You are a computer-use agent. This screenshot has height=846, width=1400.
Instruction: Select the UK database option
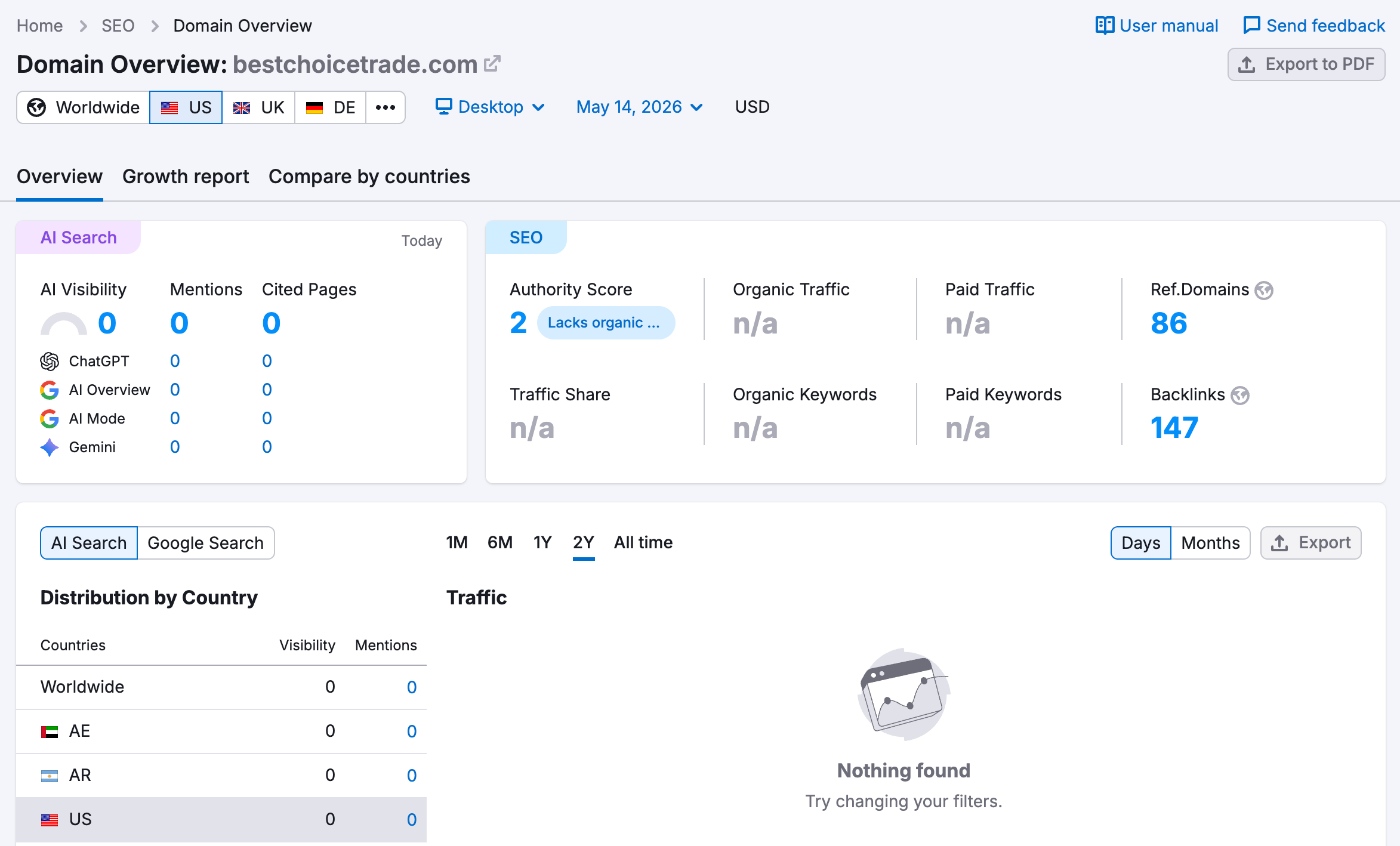tap(258, 107)
